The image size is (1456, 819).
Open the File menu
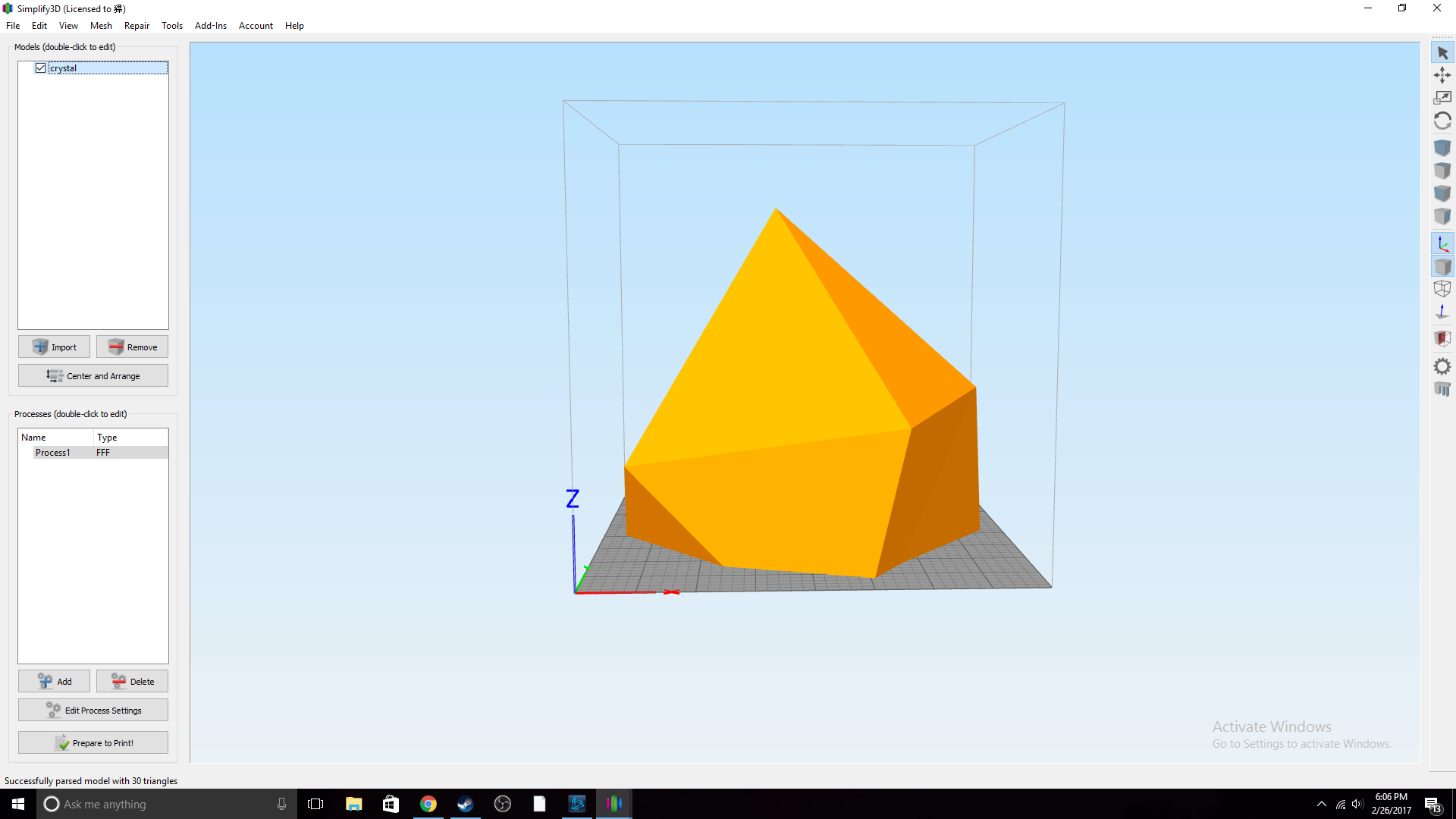tap(13, 26)
